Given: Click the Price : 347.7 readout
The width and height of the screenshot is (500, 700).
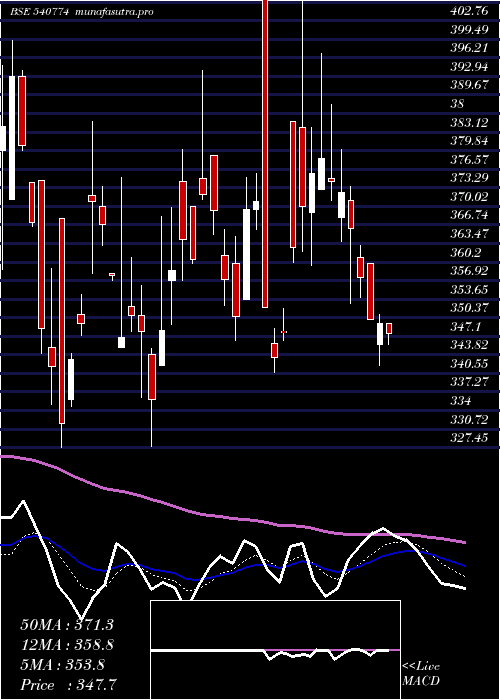Looking at the screenshot, I should (69, 685).
